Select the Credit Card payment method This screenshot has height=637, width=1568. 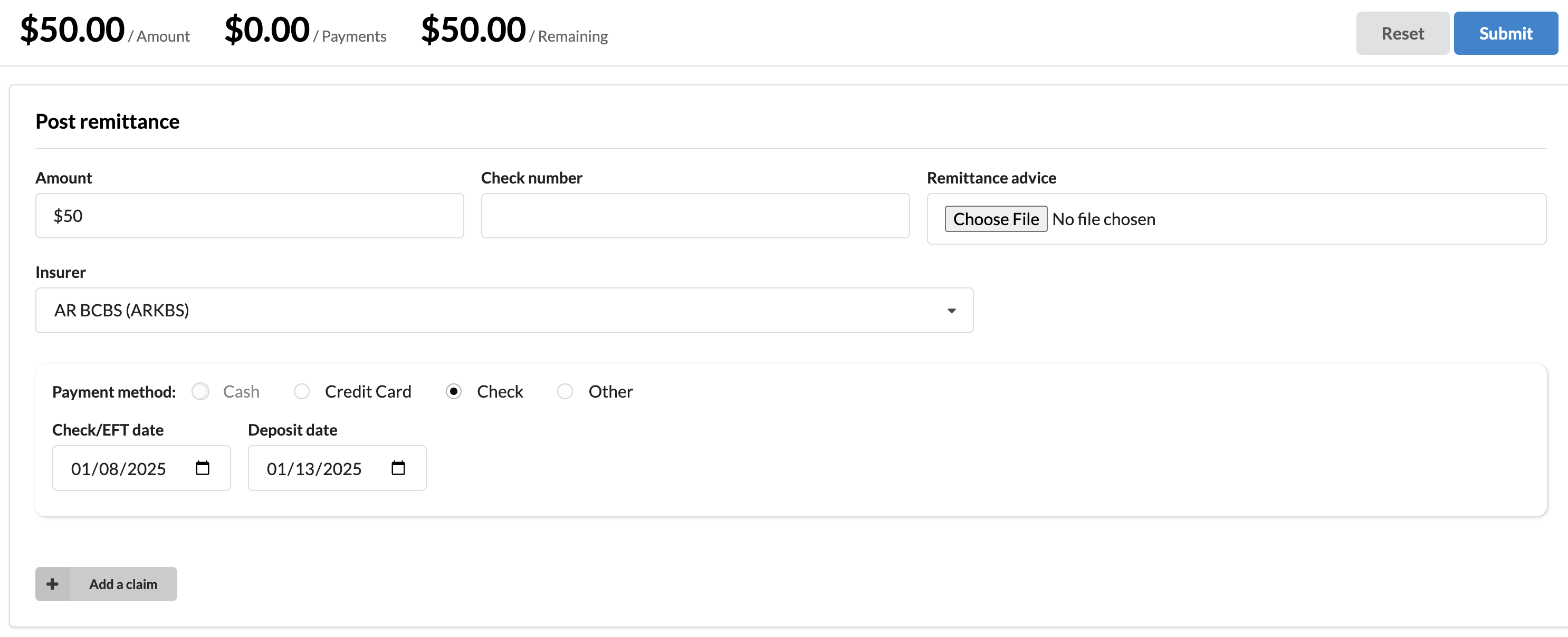click(302, 391)
